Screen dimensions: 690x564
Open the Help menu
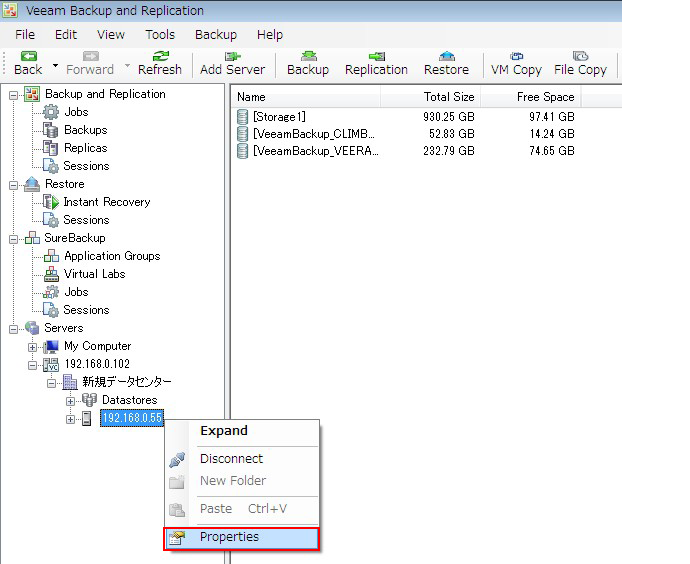(x=270, y=35)
